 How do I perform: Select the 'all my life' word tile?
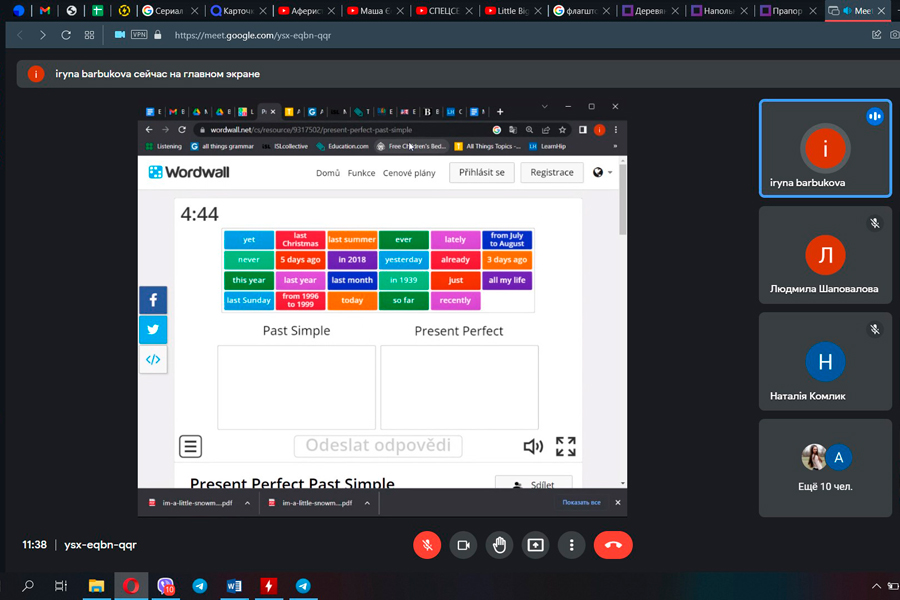click(x=507, y=280)
